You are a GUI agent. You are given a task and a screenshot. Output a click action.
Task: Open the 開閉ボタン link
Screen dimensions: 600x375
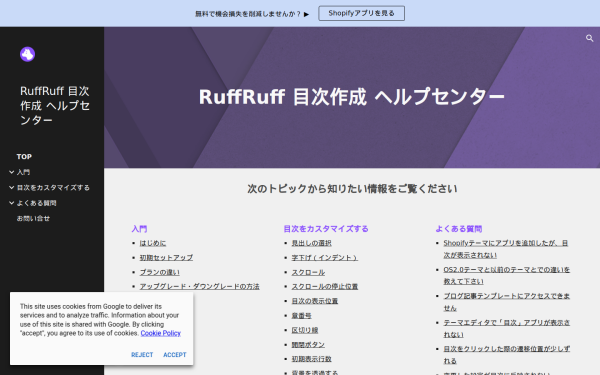pos(308,344)
